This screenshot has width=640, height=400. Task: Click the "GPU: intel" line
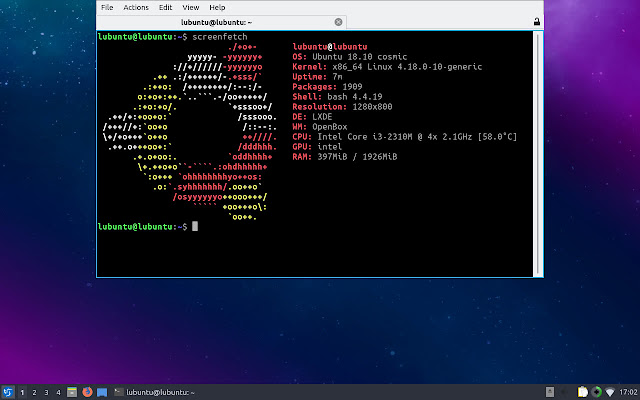click(317, 147)
